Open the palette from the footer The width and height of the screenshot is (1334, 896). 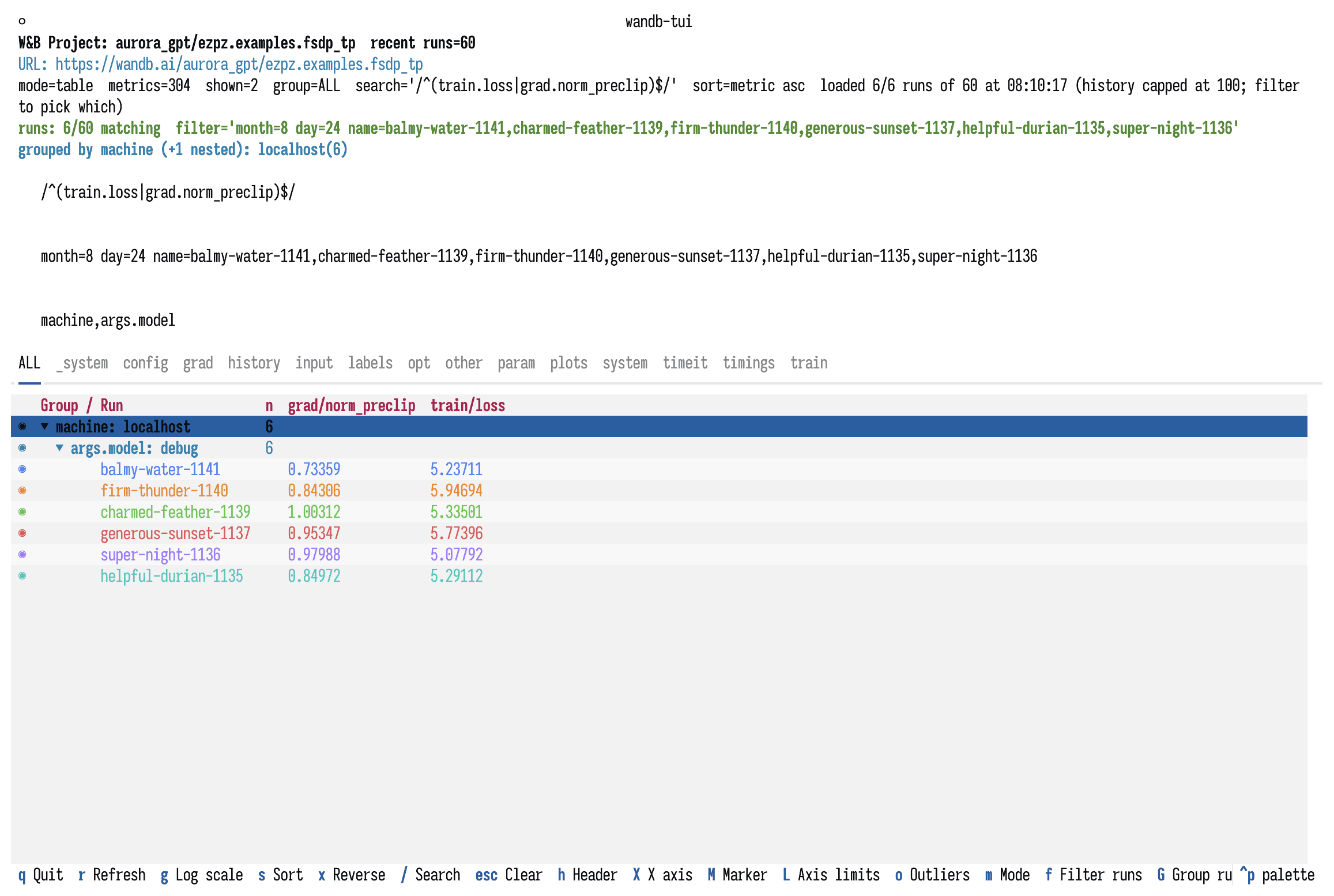[x=1277, y=875]
